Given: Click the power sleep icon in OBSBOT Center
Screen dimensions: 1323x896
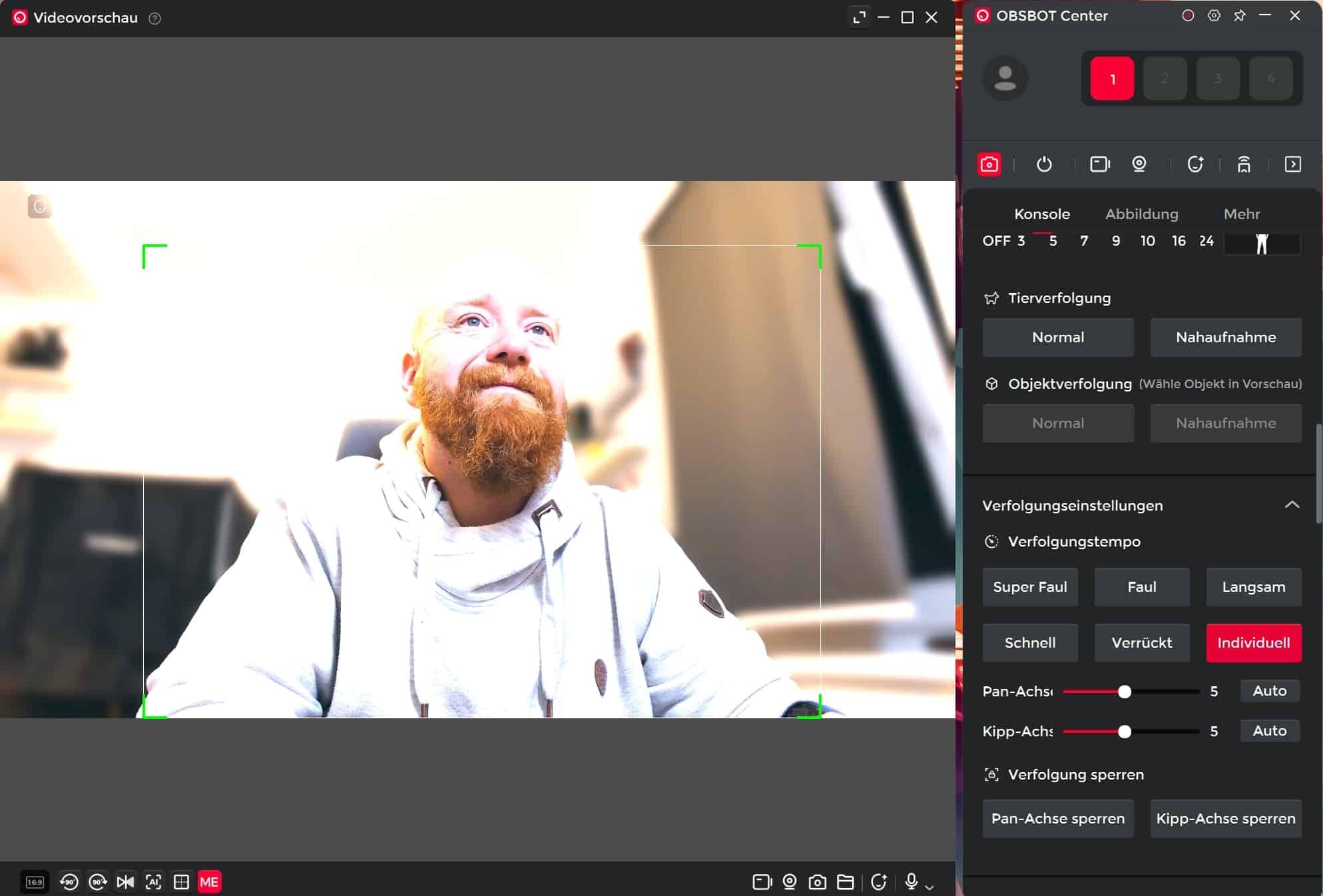Looking at the screenshot, I should [x=1044, y=164].
